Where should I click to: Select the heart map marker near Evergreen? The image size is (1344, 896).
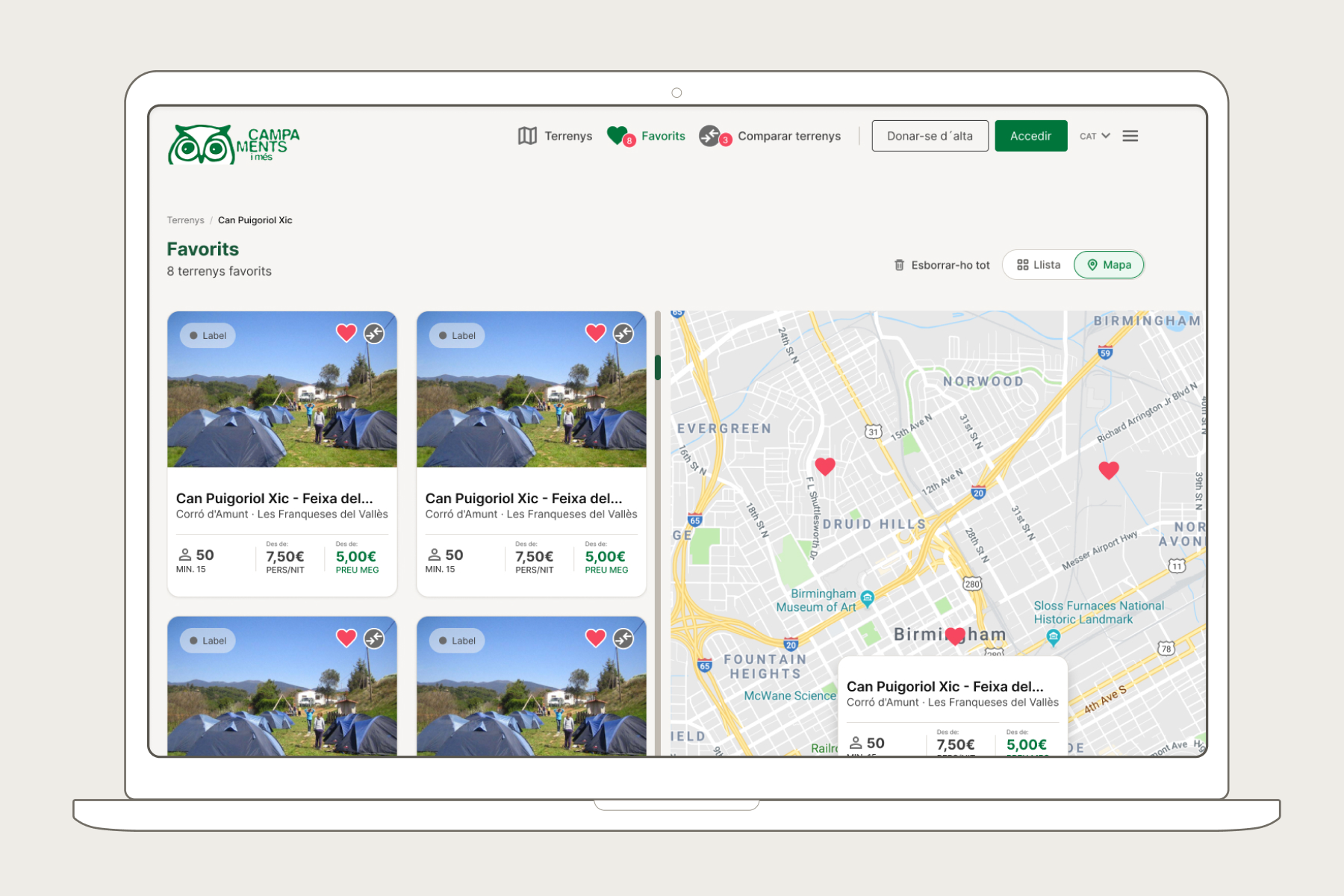point(825,467)
